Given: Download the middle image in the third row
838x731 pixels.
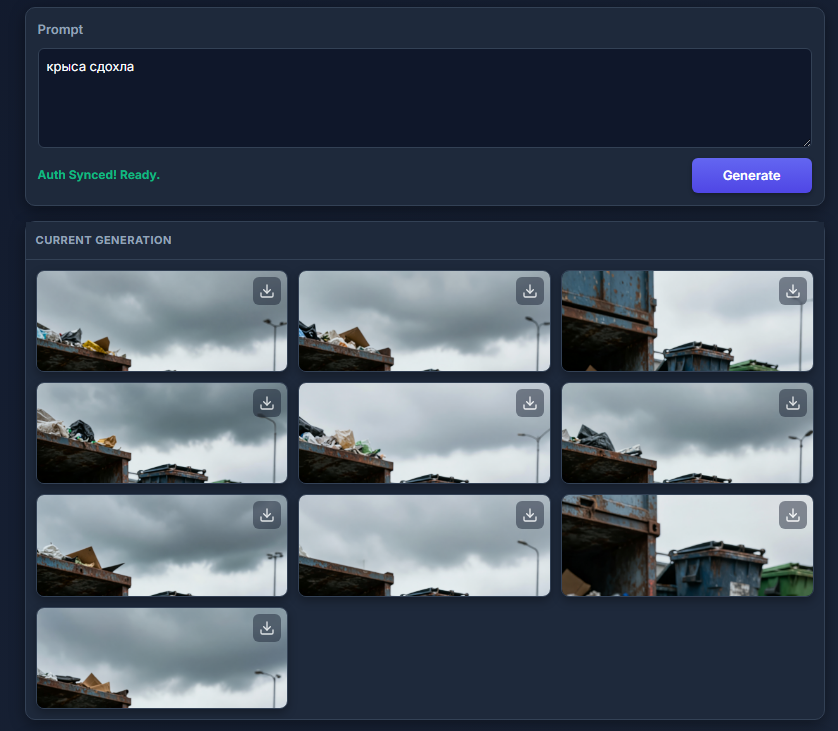Looking at the screenshot, I should click(x=530, y=515).
